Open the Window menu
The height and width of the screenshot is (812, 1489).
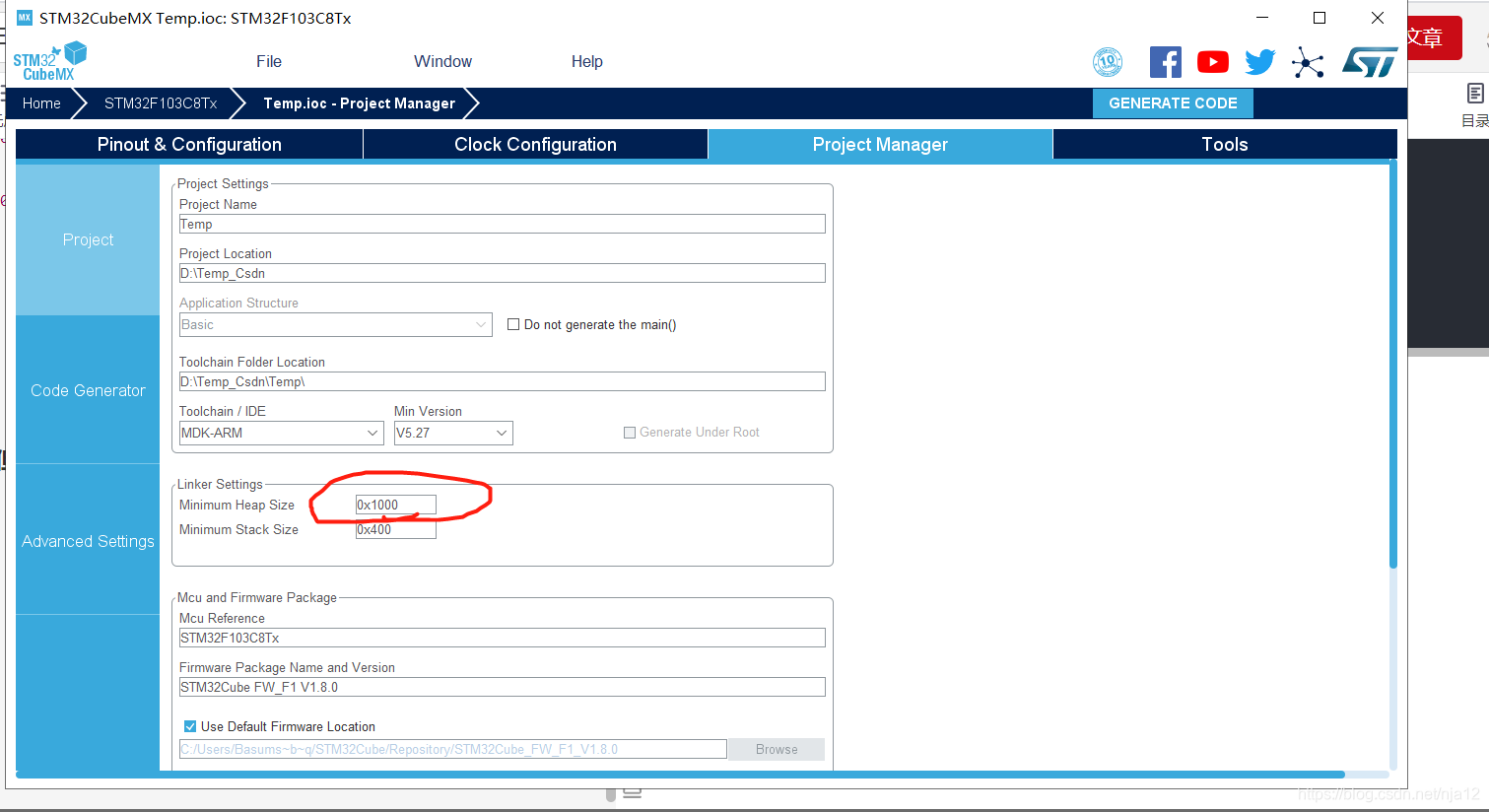[x=442, y=61]
